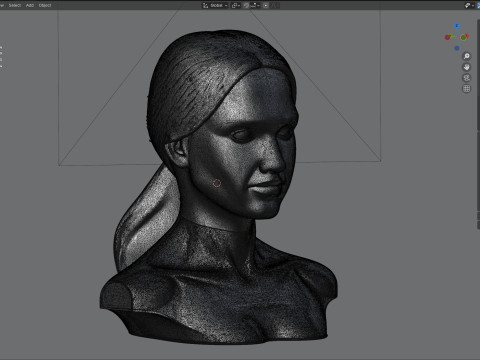
Task: Click the red axis gizmo ball at left
Action: [x=447, y=37]
